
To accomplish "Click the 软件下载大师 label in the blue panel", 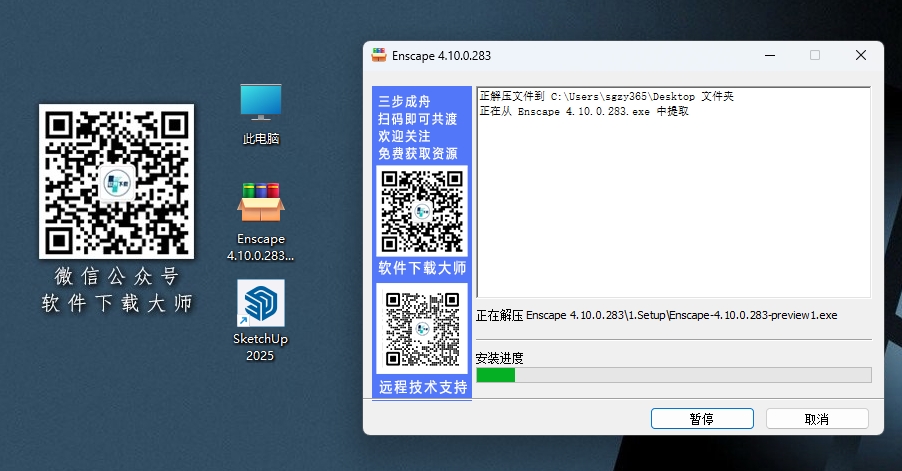I will [x=422, y=268].
